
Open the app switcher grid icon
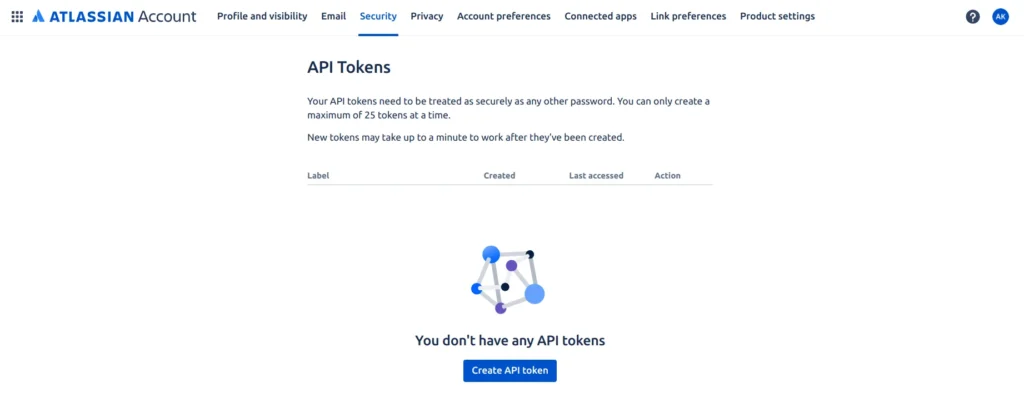pos(17,17)
